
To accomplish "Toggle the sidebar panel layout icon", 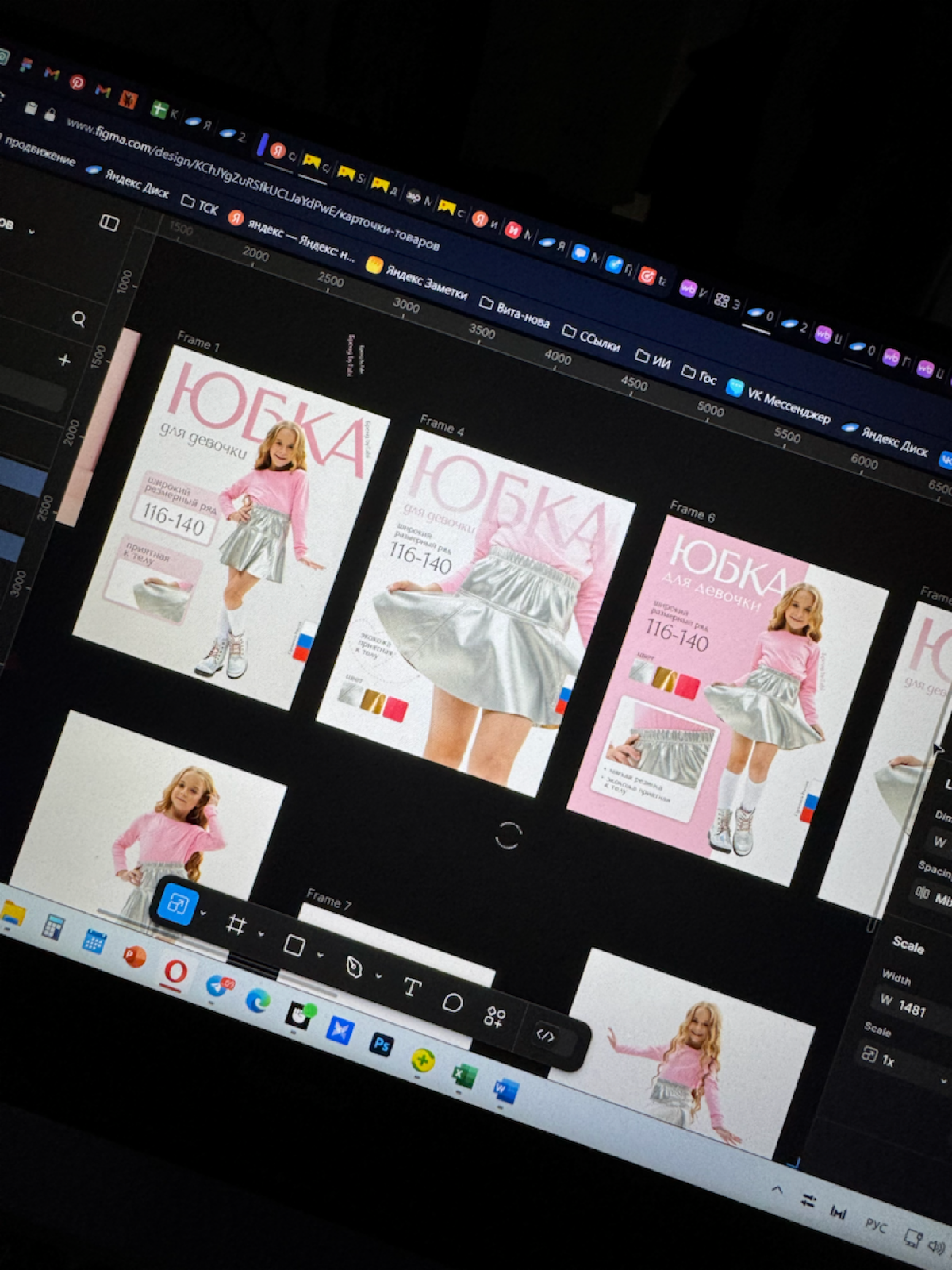I will (109, 223).
